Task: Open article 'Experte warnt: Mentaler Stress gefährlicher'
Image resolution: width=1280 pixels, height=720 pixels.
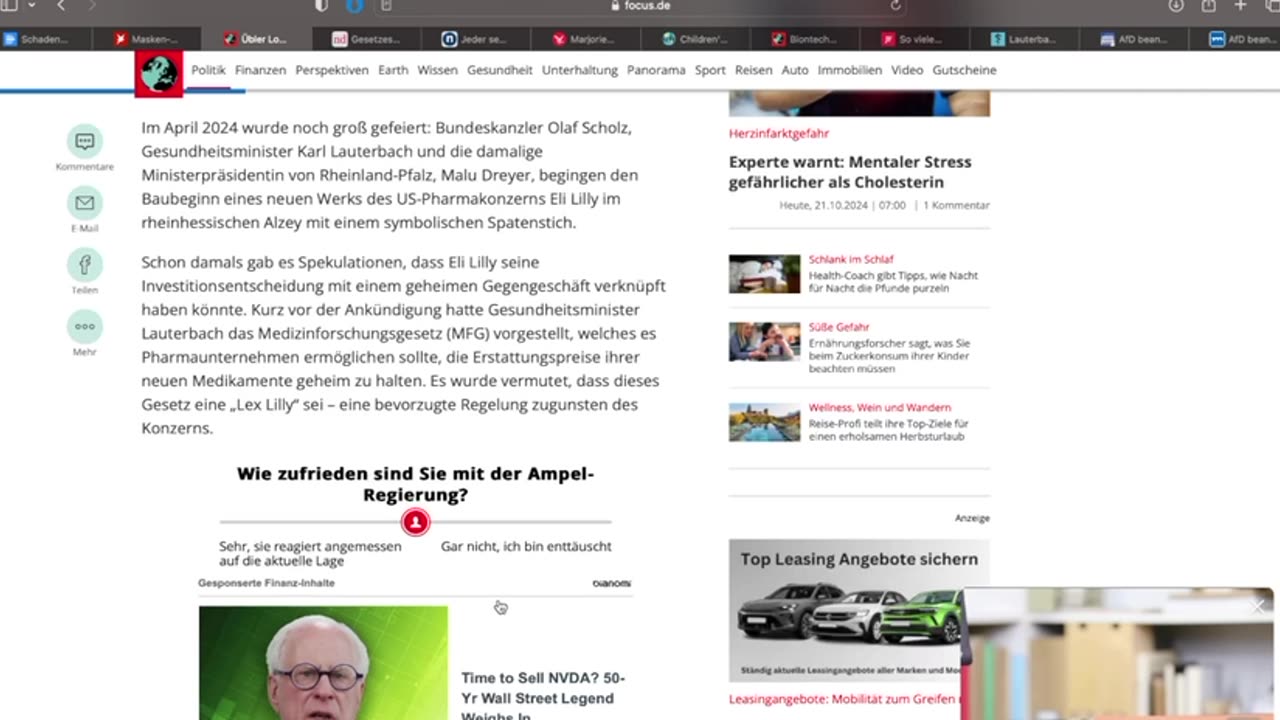Action: click(x=850, y=172)
